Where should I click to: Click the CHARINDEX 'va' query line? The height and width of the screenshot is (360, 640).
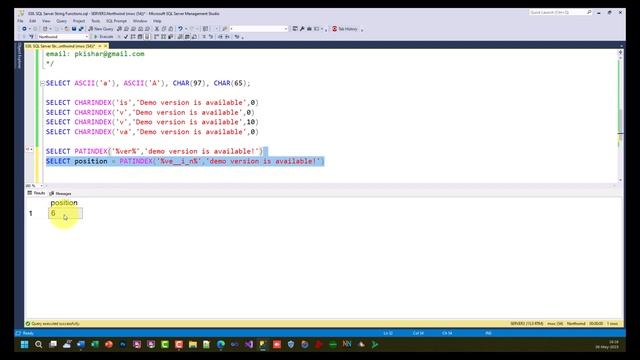coord(152,132)
